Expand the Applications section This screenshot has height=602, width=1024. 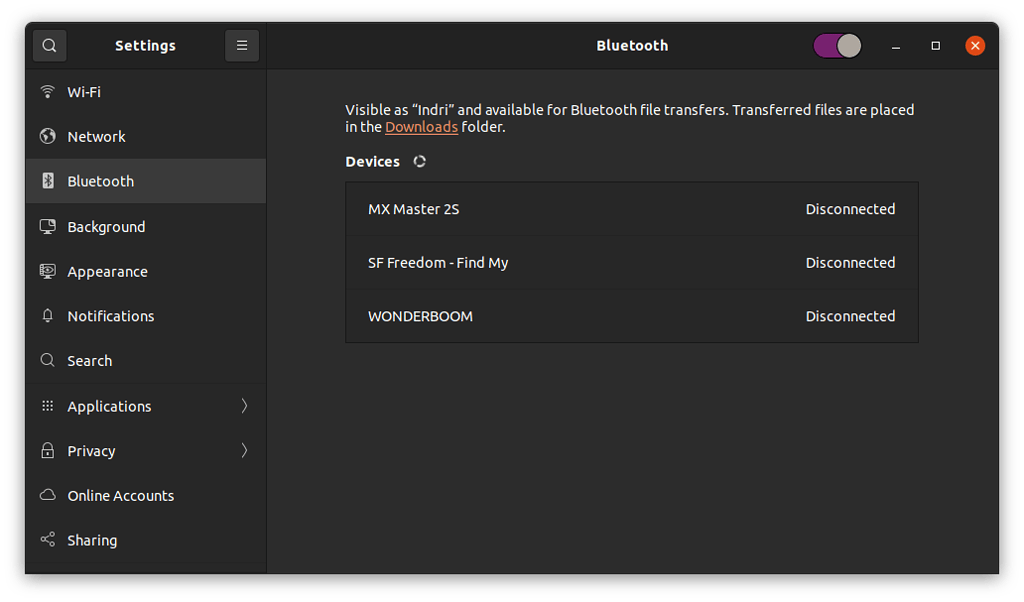pyautogui.click(x=145, y=405)
